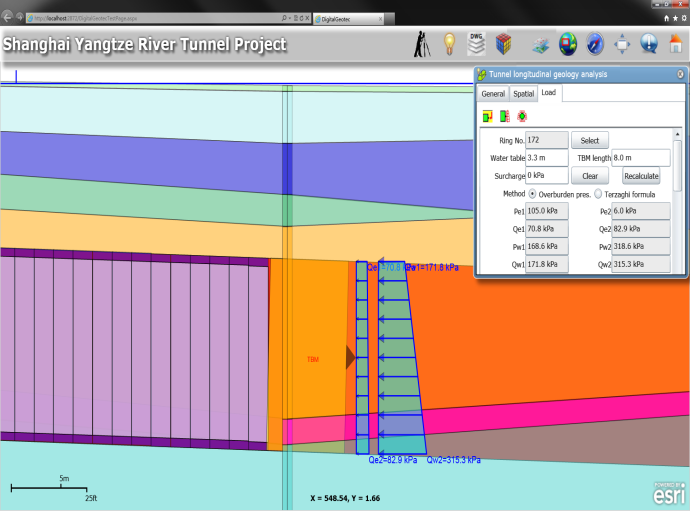
Task: Click the green circle ring load icon
Action: (522, 116)
